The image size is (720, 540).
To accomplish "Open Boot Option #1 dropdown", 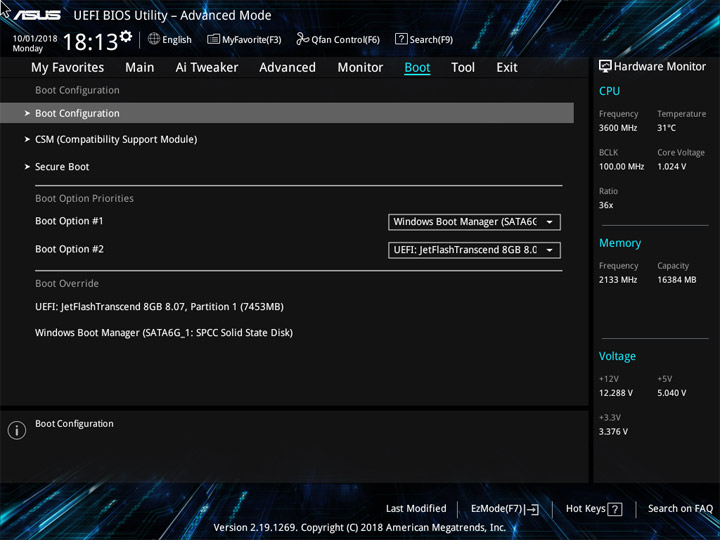I will [x=474, y=222].
